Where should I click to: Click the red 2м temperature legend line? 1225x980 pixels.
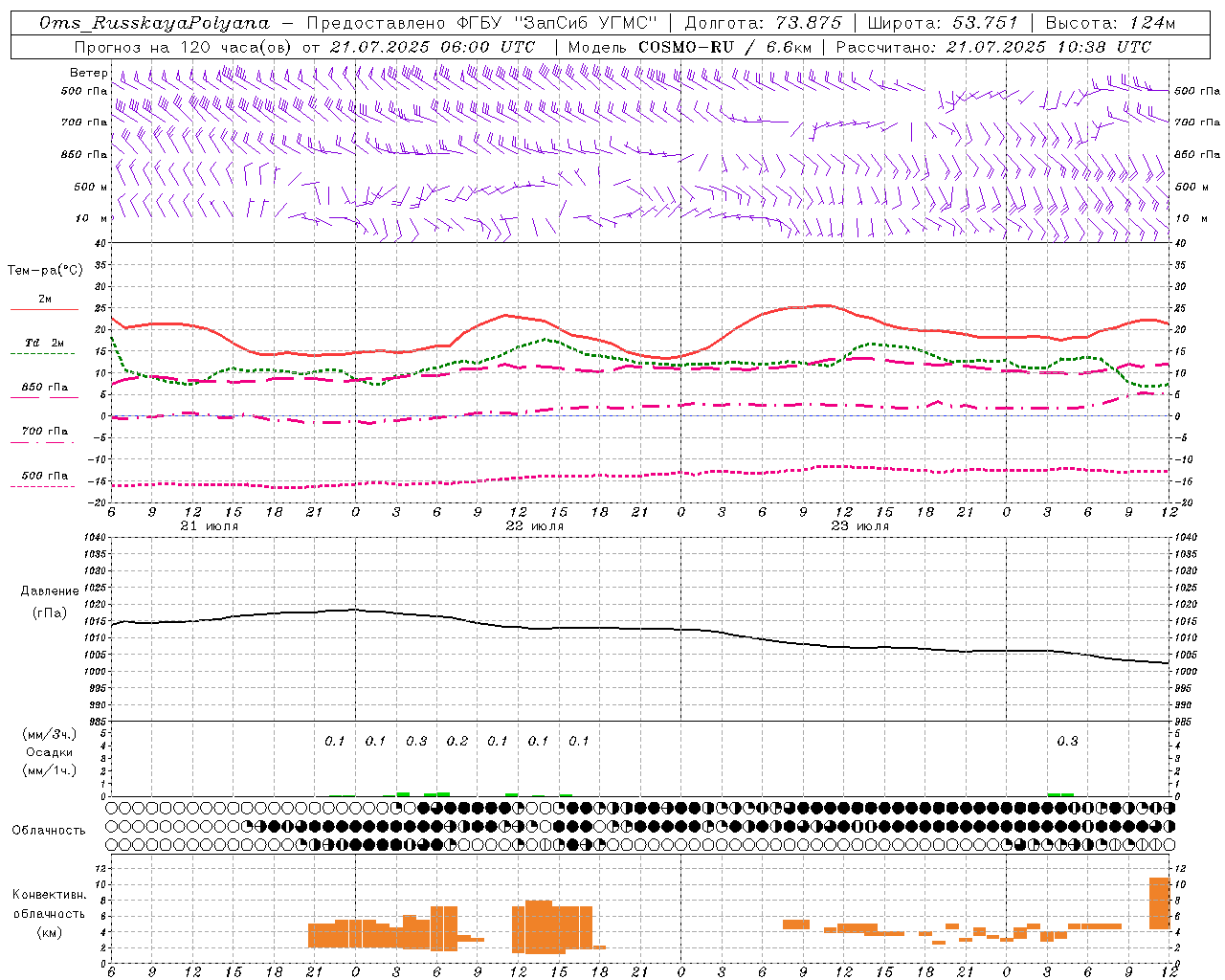tap(44, 309)
